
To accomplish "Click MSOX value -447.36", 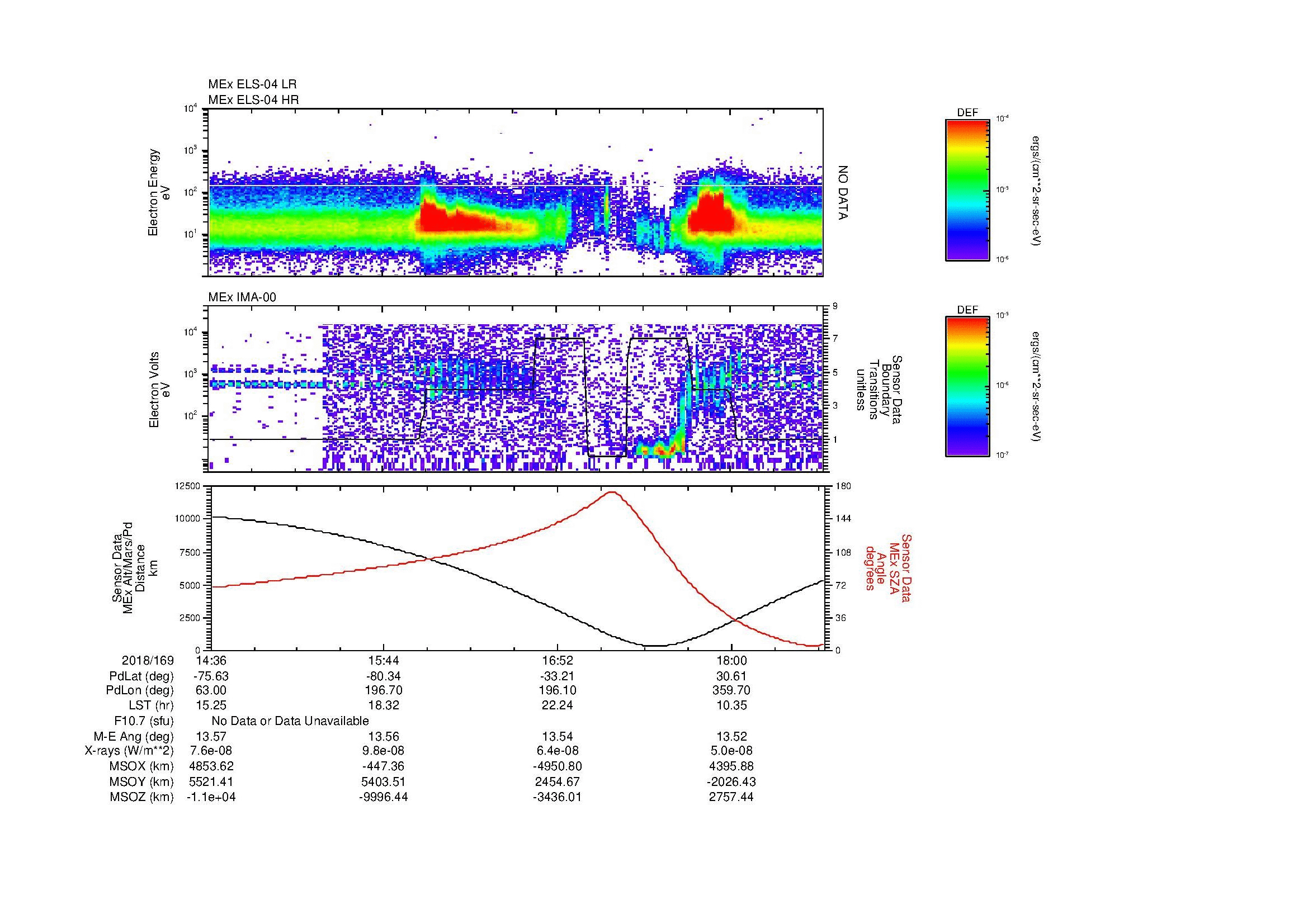I will [x=384, y=766].
